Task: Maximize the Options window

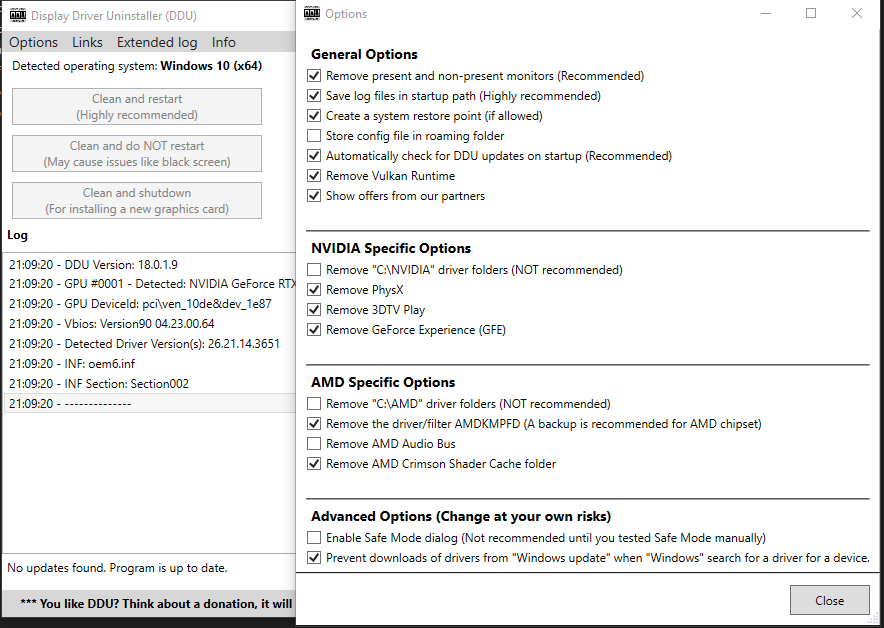Action: click(x=811, y=13)
